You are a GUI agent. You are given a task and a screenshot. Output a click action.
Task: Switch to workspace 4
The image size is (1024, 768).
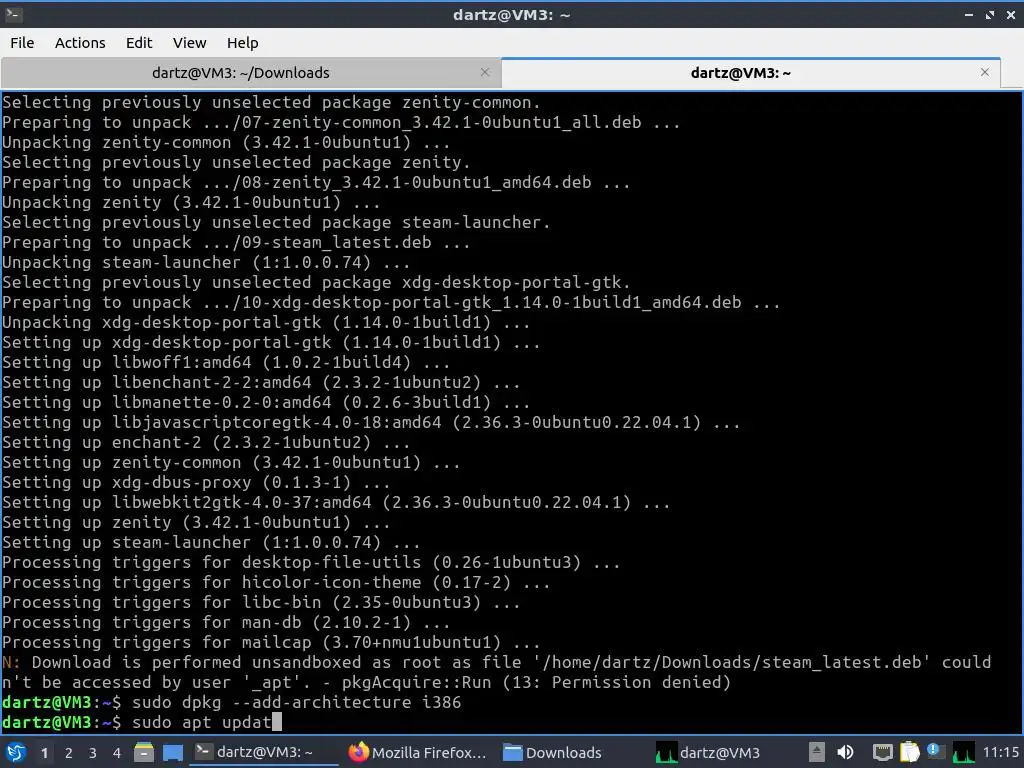(116, 753)
